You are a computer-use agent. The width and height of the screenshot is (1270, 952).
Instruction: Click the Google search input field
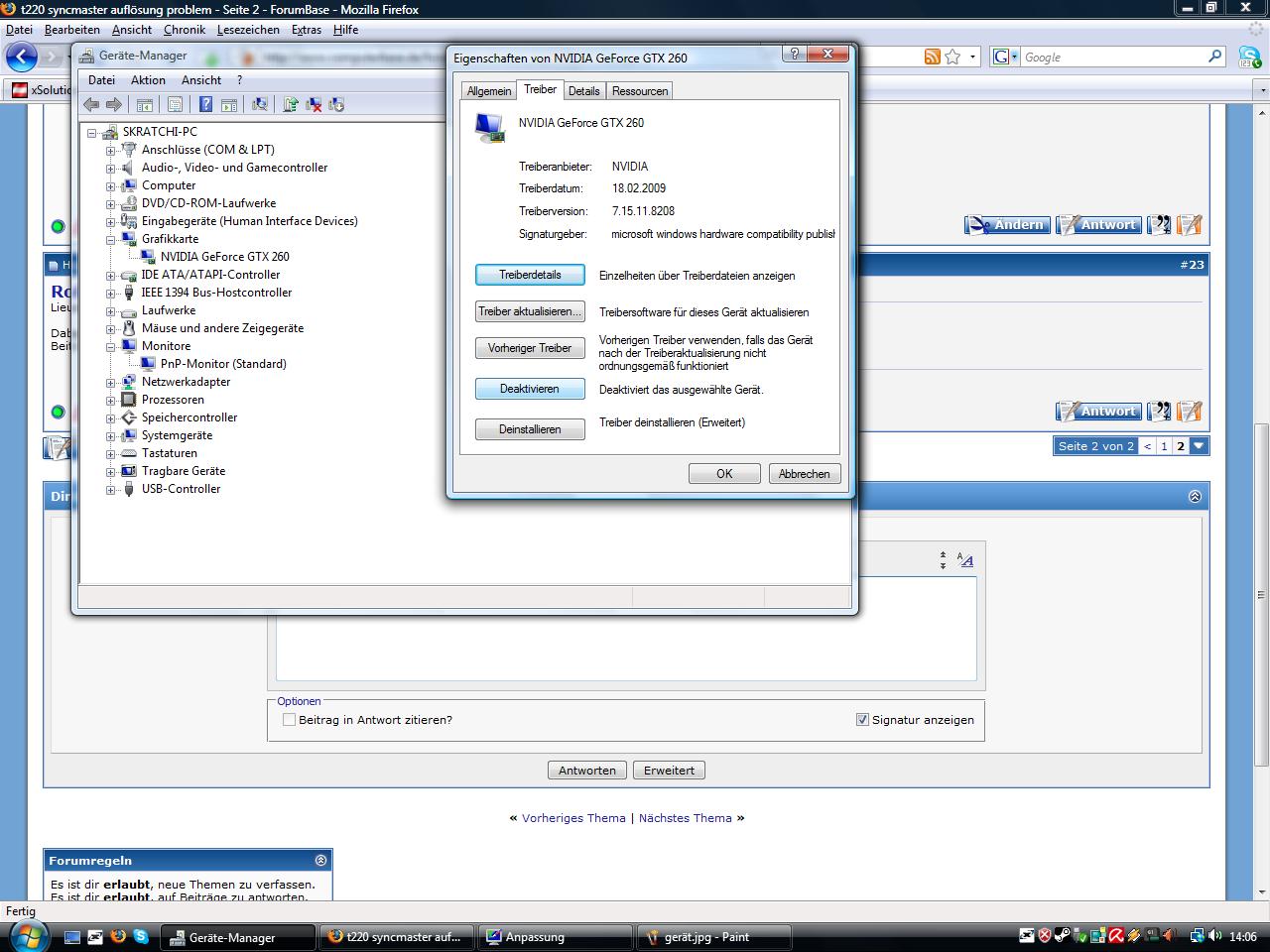point(1113,58)
